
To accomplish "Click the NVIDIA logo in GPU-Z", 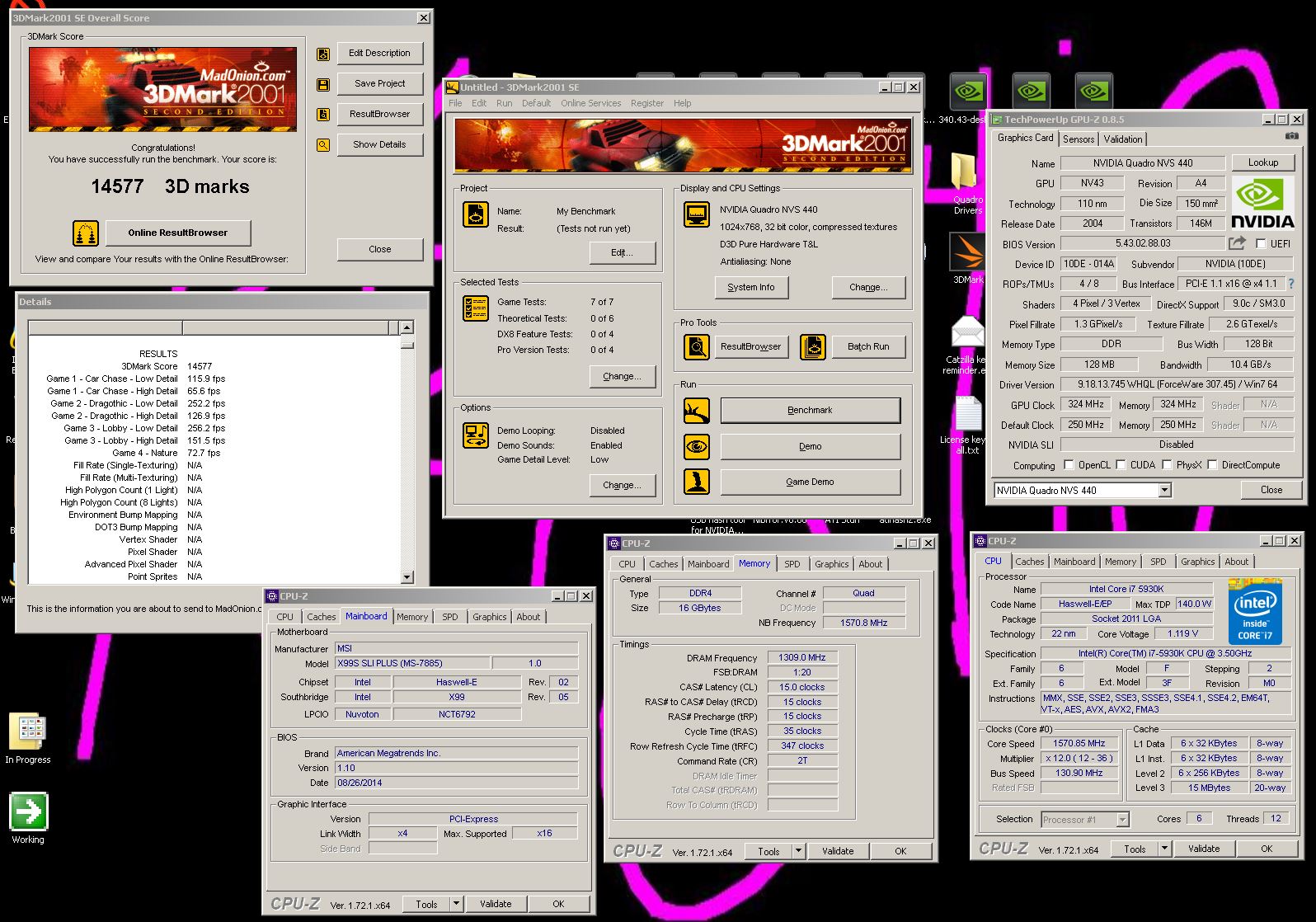I will pos(1262,205).
